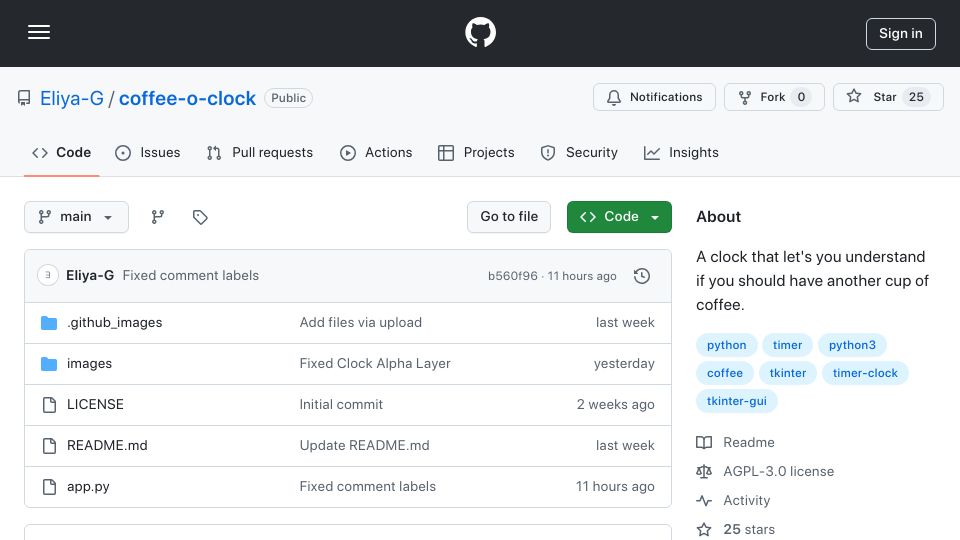Open the LICENSE file

(95, 405)
